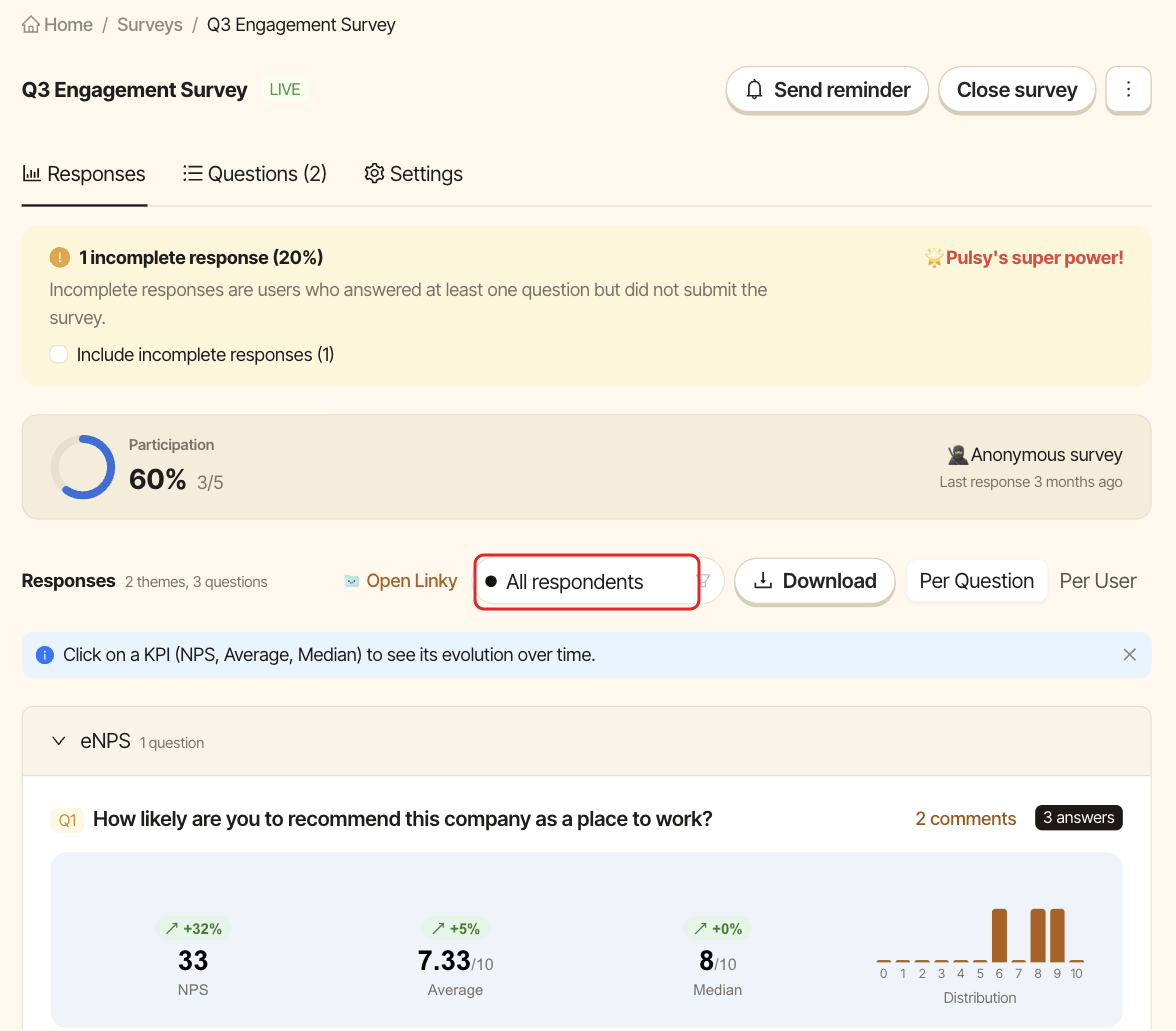
Task: Click the LIVE status badge
Action: tap(285, 90)
